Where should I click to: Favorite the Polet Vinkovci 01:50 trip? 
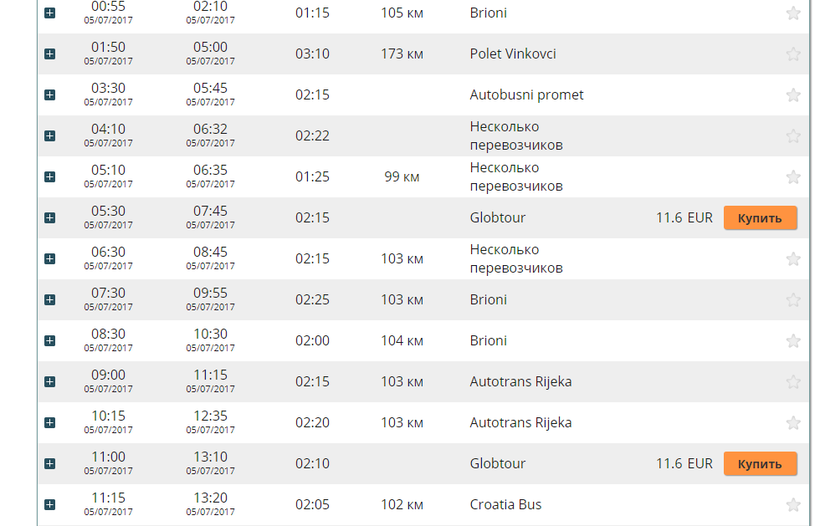coord(793,54)
